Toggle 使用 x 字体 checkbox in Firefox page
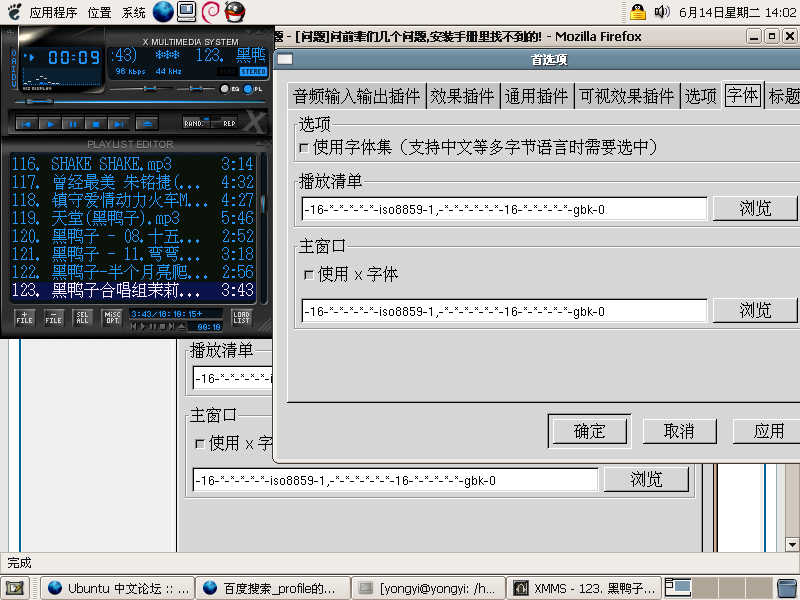Screen dimensions: 800x600 pyautogui.click(x=200, y=444)
